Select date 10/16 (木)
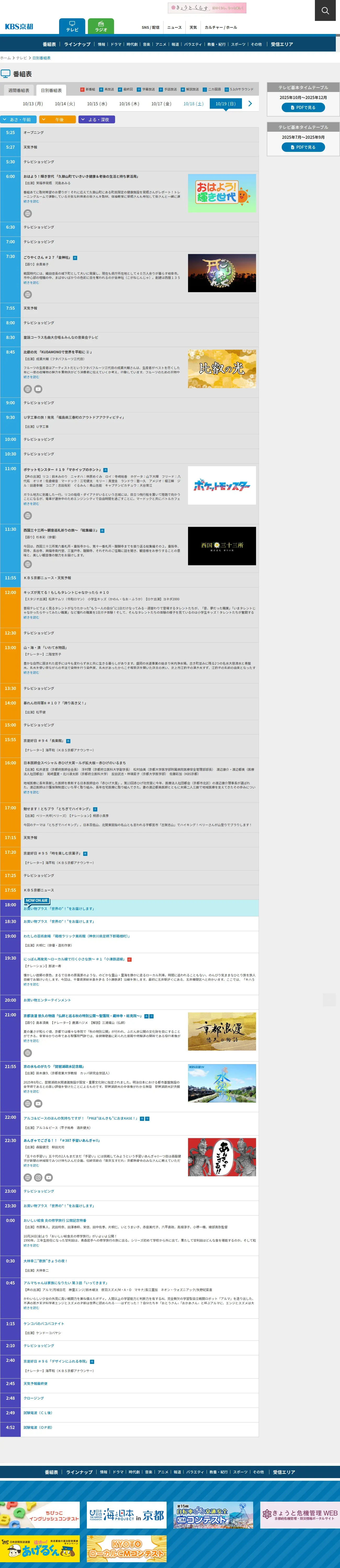Screen dimensions: 340x1568 [x=129, y=103]
